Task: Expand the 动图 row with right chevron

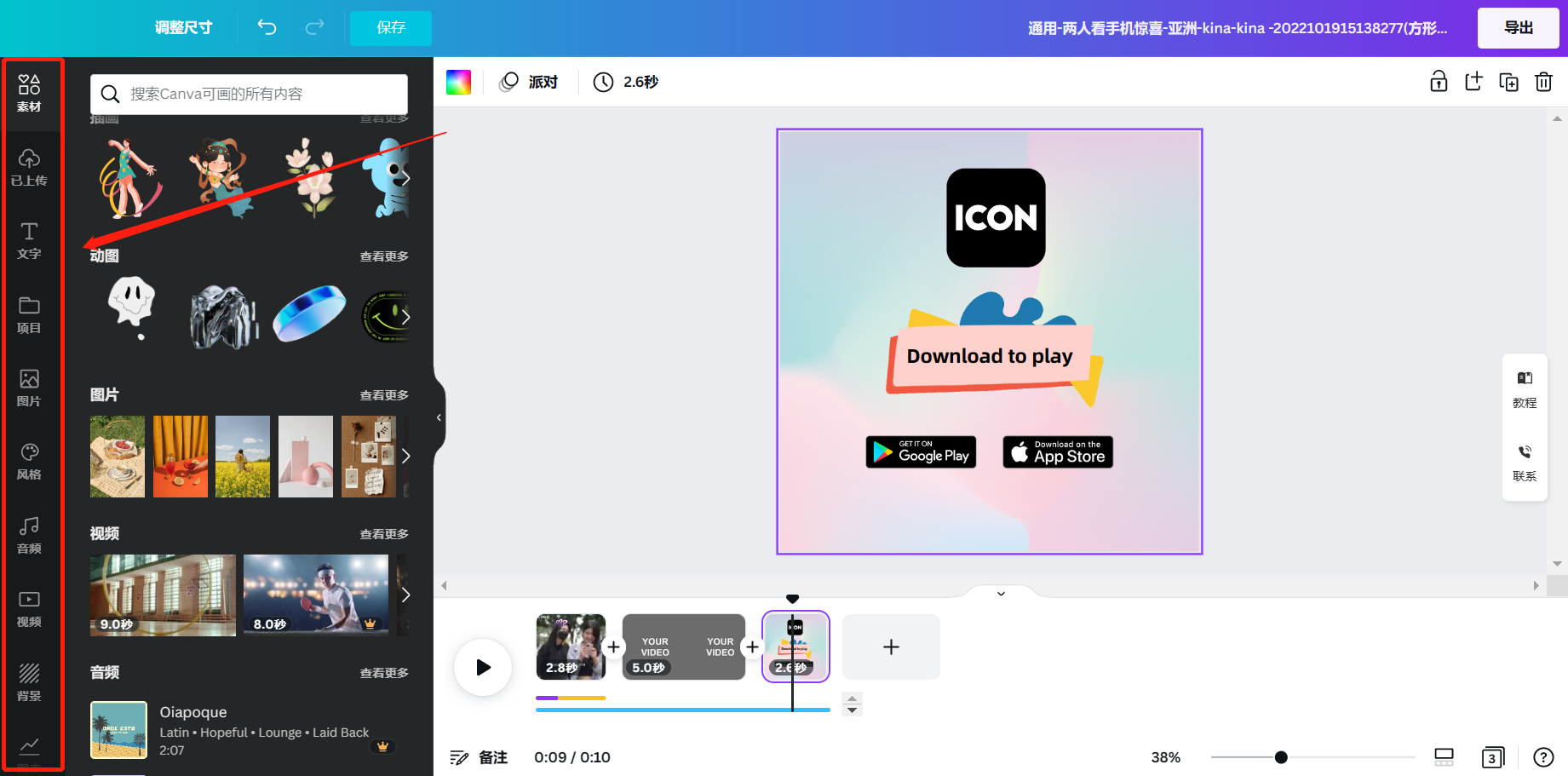Action: click(405, 317)
